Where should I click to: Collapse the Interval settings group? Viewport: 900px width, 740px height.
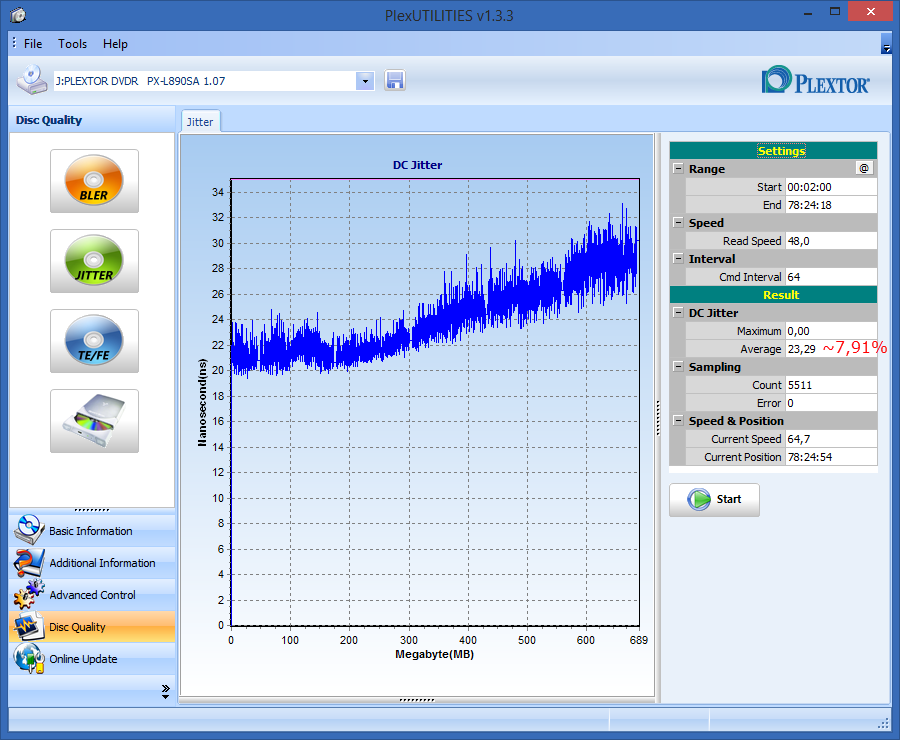(678, 258)
